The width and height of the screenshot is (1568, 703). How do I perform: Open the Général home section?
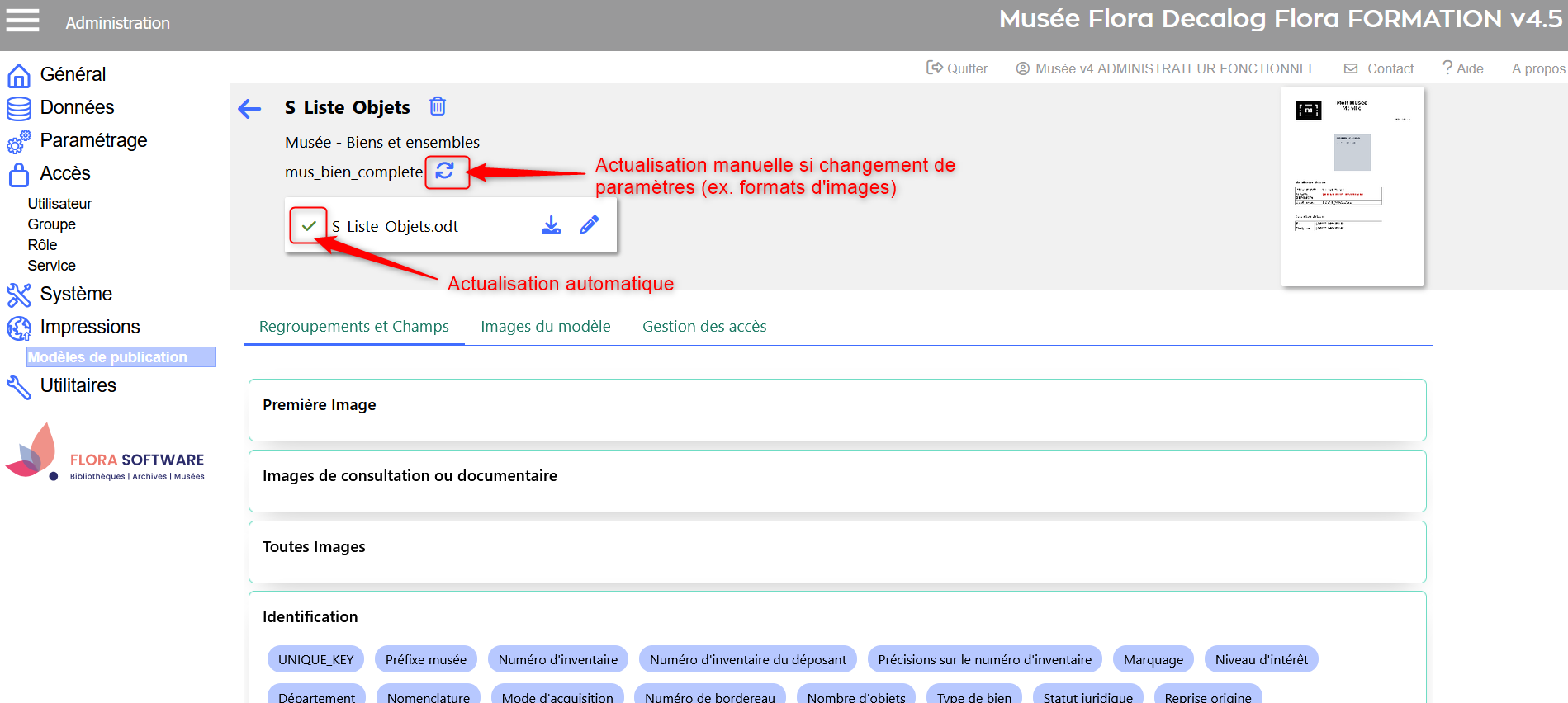(73, 74)
